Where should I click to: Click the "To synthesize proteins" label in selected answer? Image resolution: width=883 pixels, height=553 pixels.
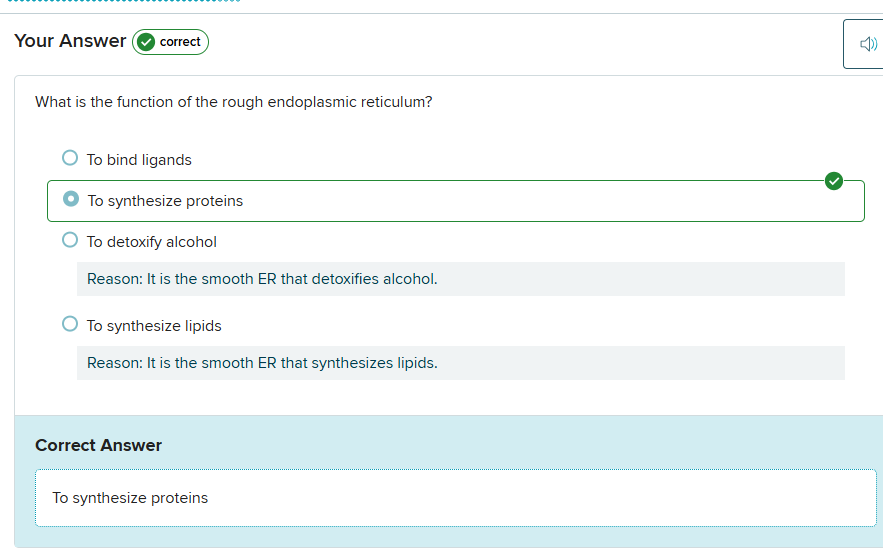pos(165,201)
